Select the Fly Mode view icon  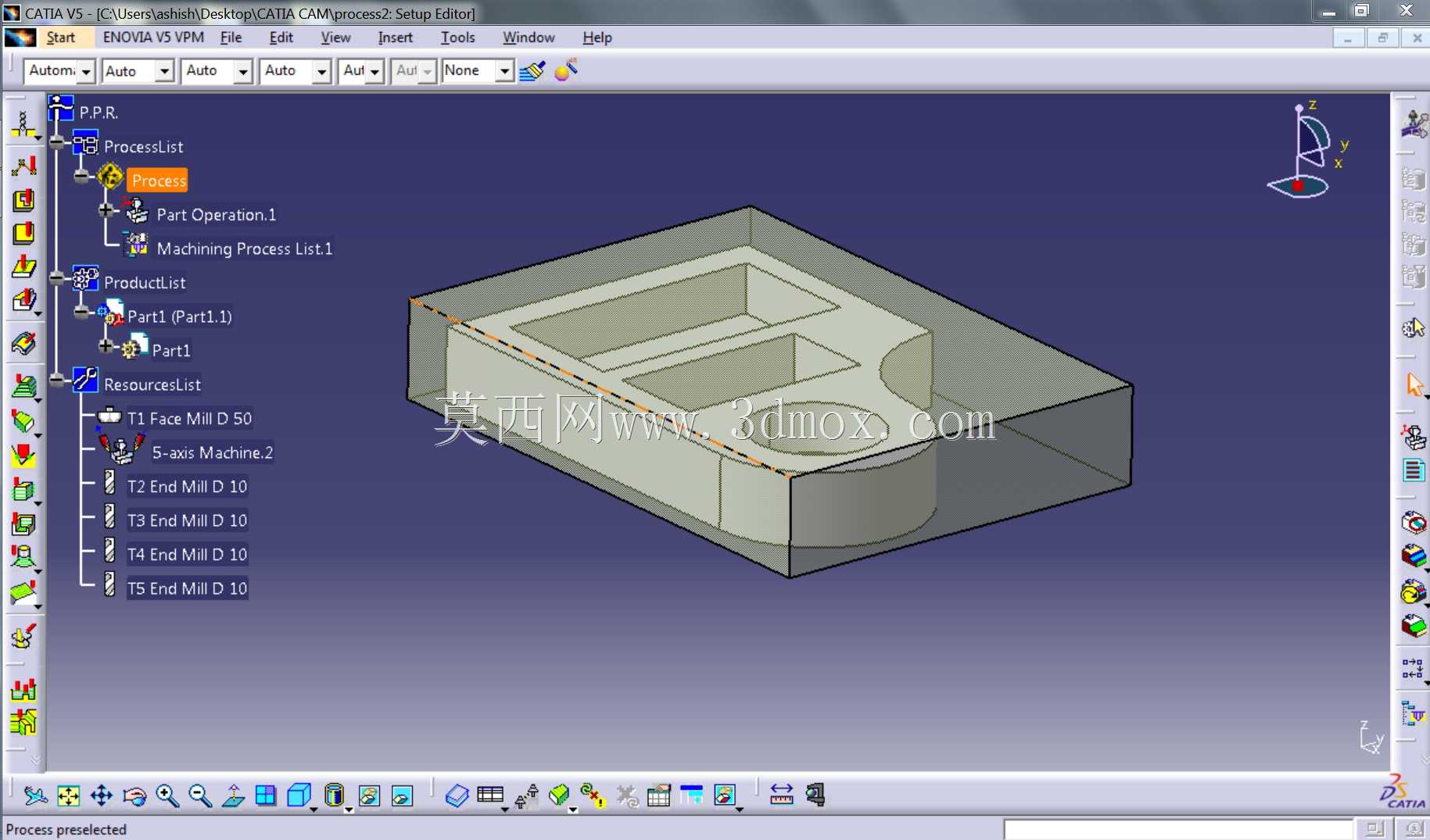pyautogui.click(x=35, y=795)
